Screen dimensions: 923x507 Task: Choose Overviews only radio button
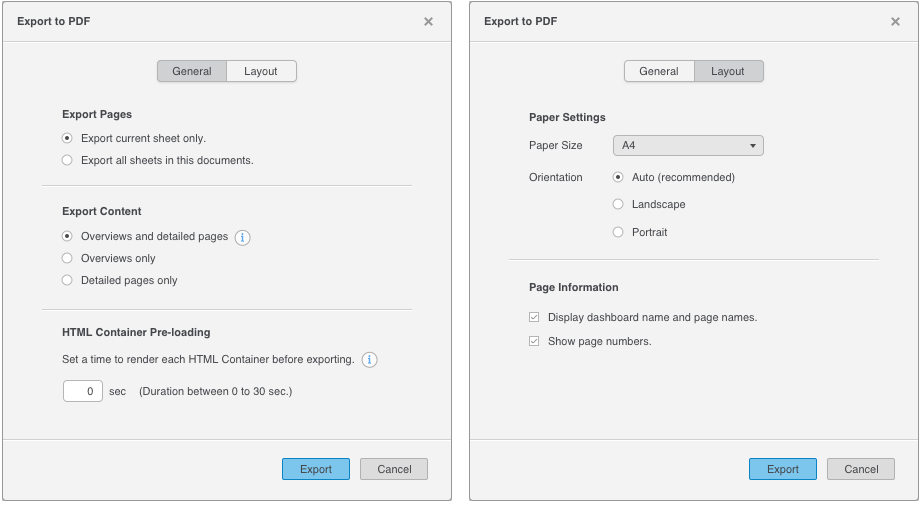[67, 259]
